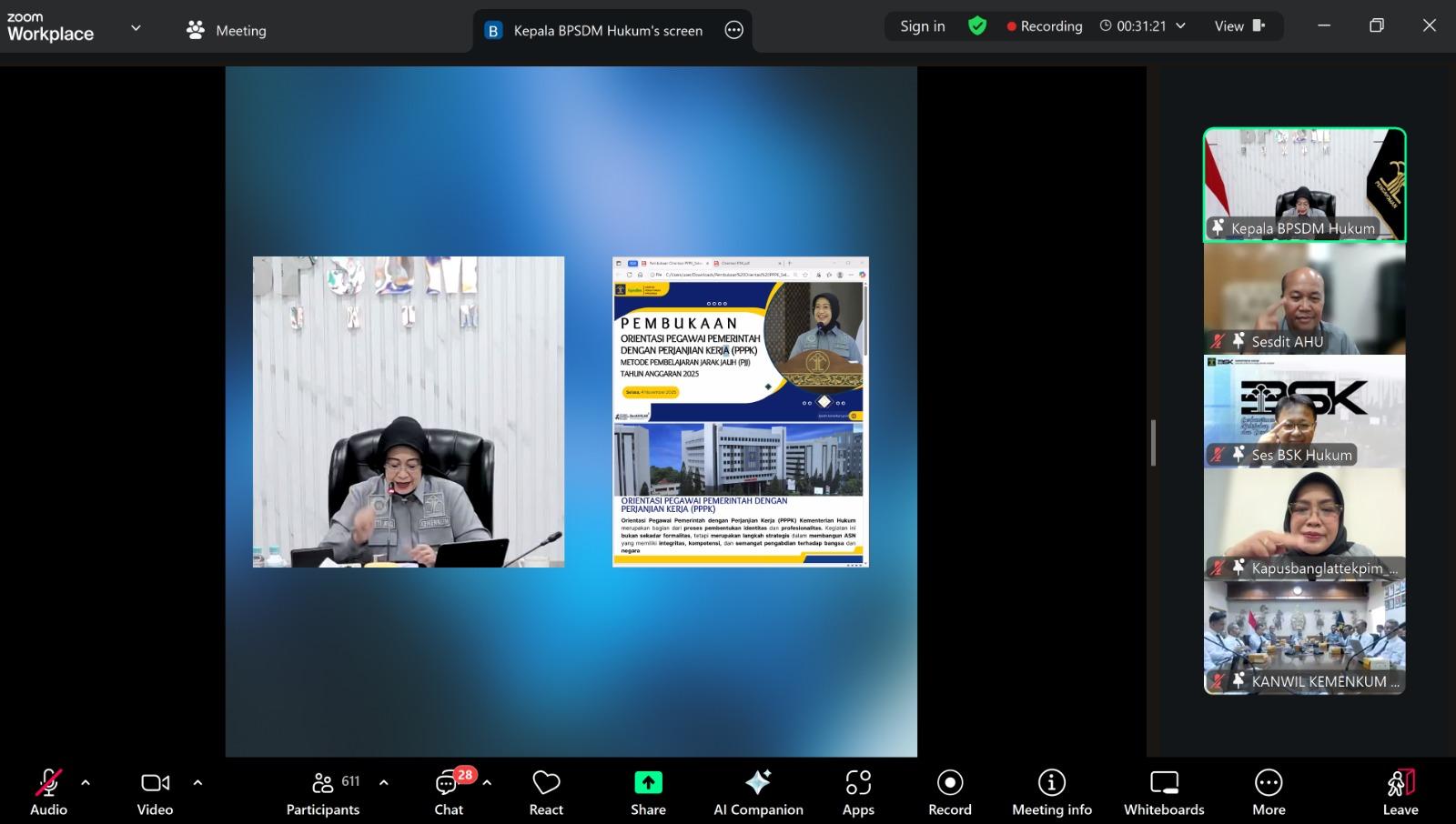The height and width of the screenshot is (824, 1456).
Task: Expand video options arrow beside Video
Action: 197,782
